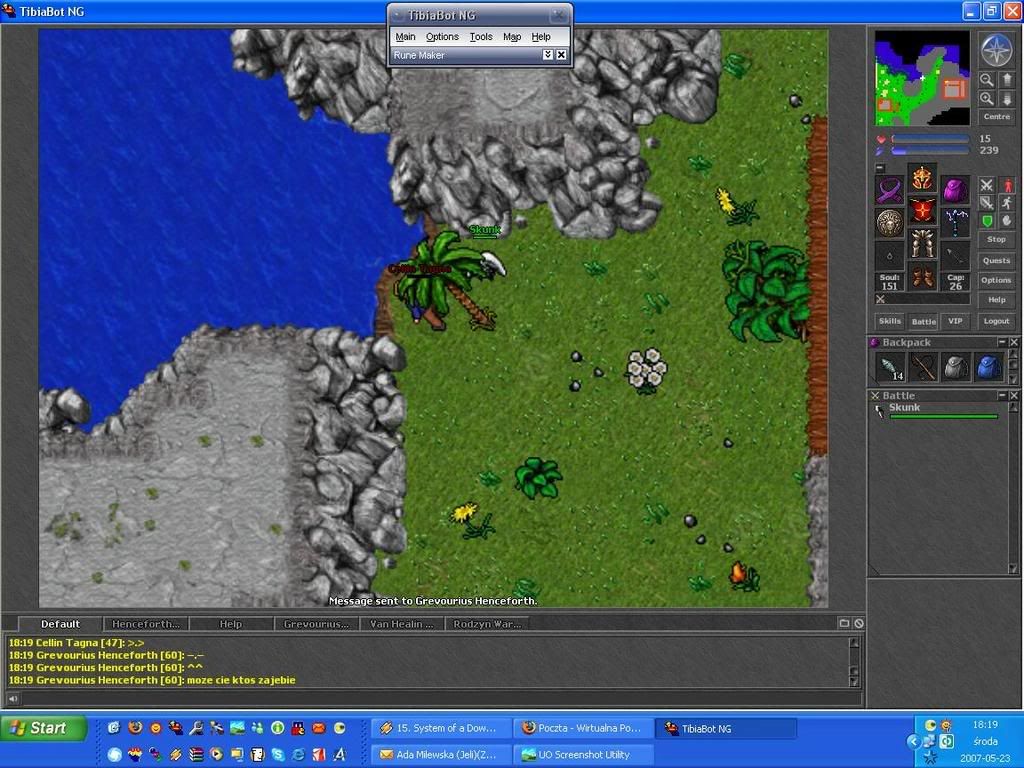This screenshot has width=1024, height=768.
Task: Select the blue wand weapon slot
Action: (955, 223)
